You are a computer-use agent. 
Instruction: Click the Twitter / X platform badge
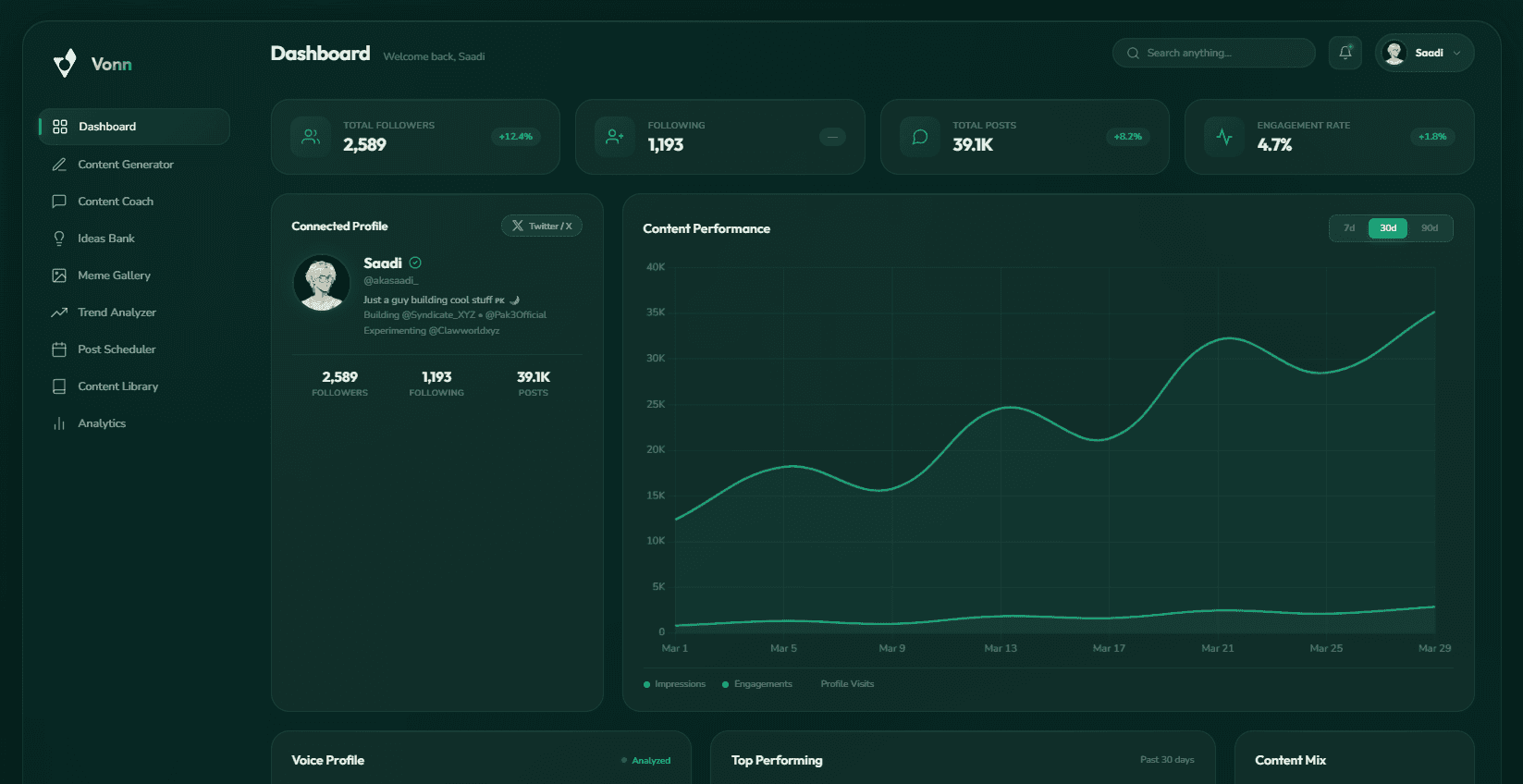(542, 226)
